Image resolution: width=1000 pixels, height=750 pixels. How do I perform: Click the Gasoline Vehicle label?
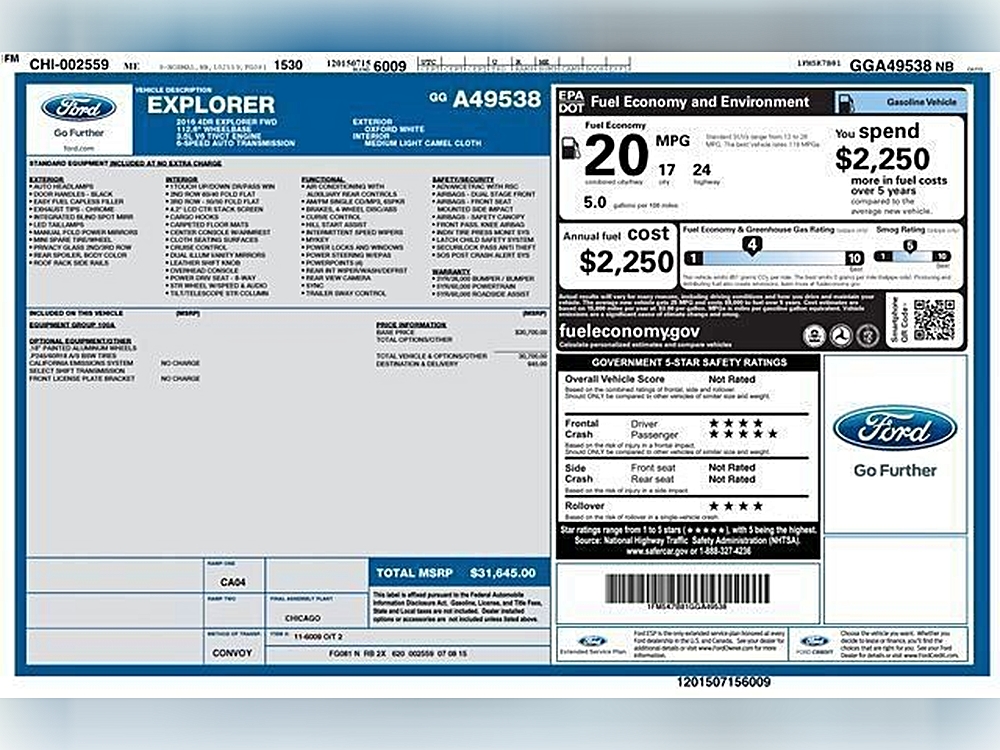(x=921, y=102)
